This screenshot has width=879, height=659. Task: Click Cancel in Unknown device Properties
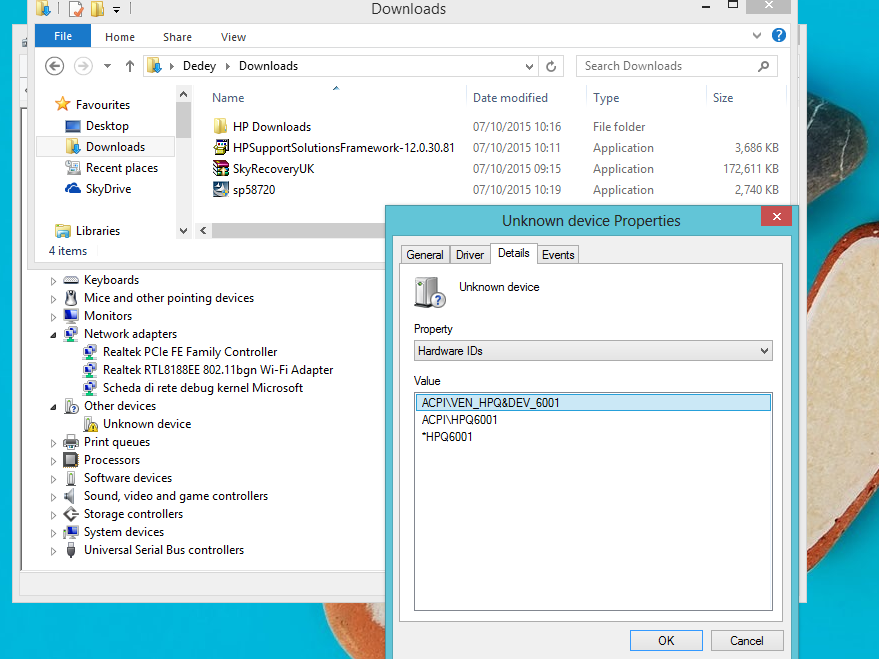click(747, 641)
